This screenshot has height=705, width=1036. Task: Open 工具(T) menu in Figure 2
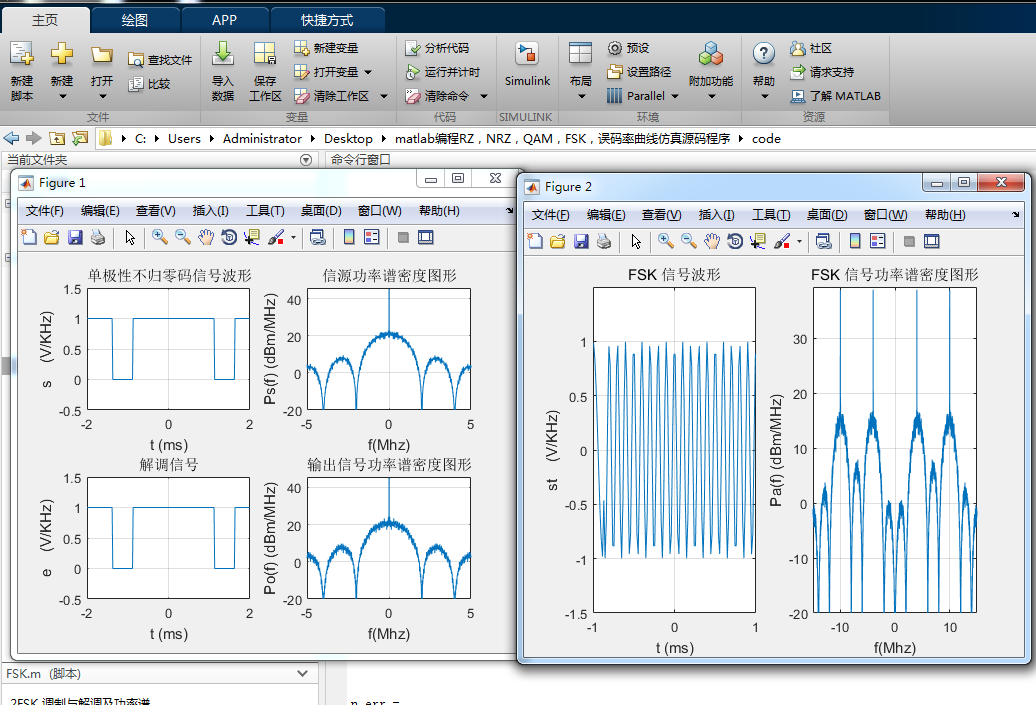771,215
